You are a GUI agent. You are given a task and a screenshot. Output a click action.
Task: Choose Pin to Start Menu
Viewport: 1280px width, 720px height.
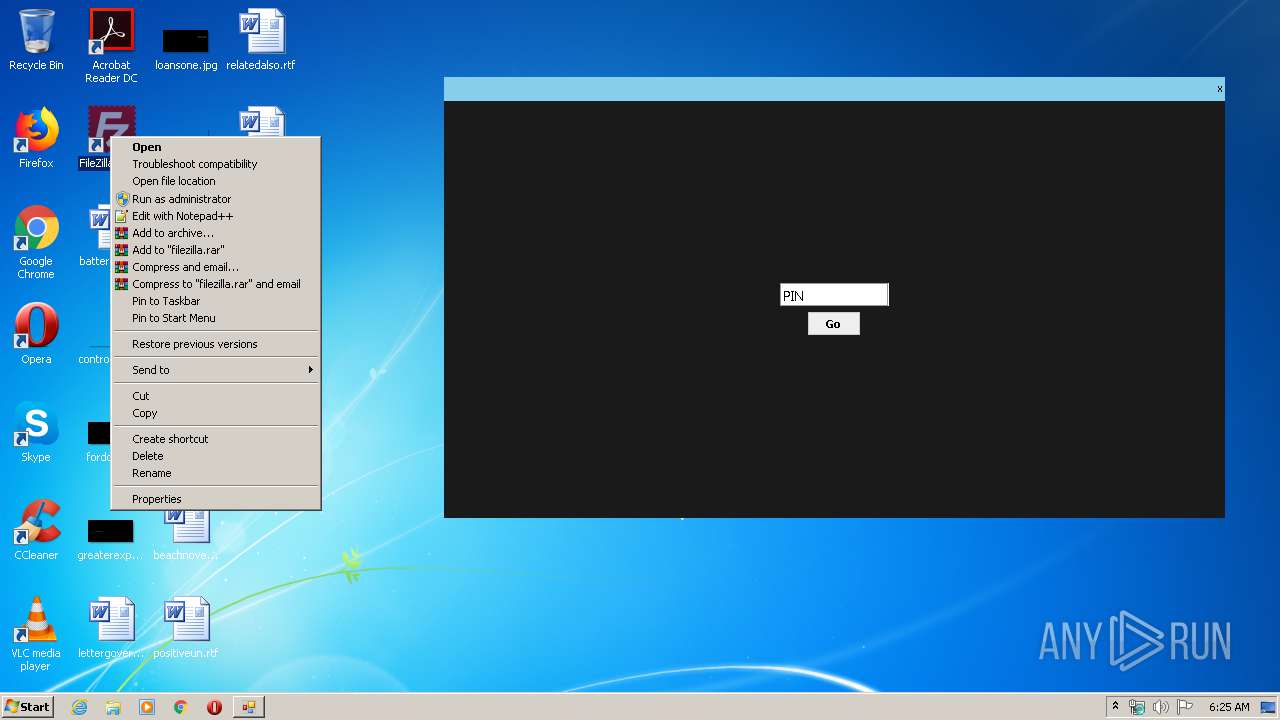click(216, 318)
